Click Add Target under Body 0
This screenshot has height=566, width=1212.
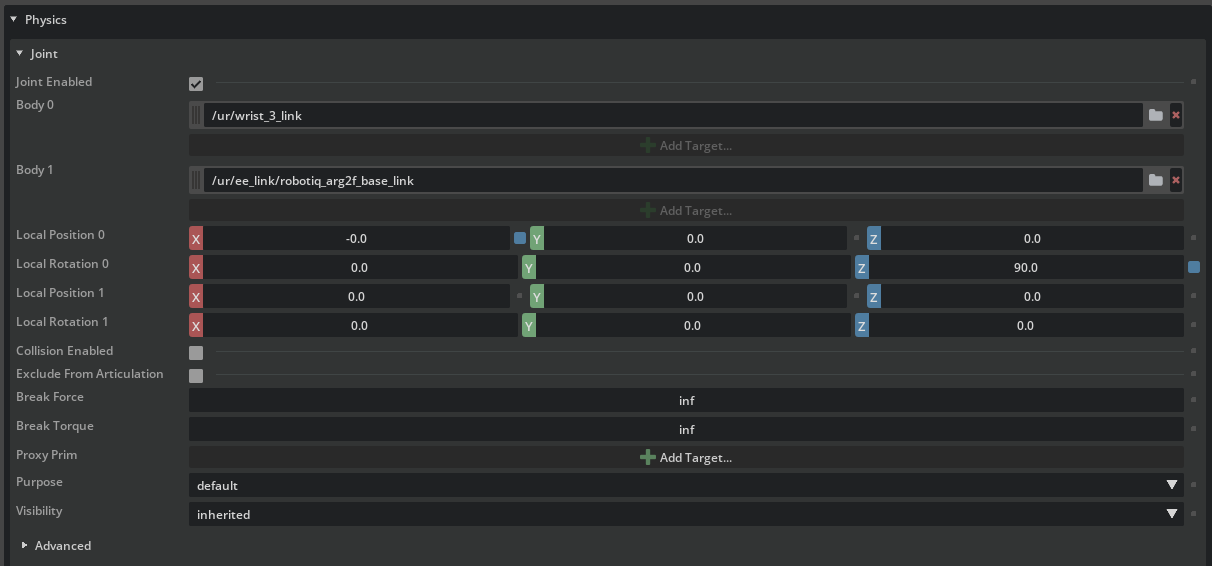(x=686, y=146)
